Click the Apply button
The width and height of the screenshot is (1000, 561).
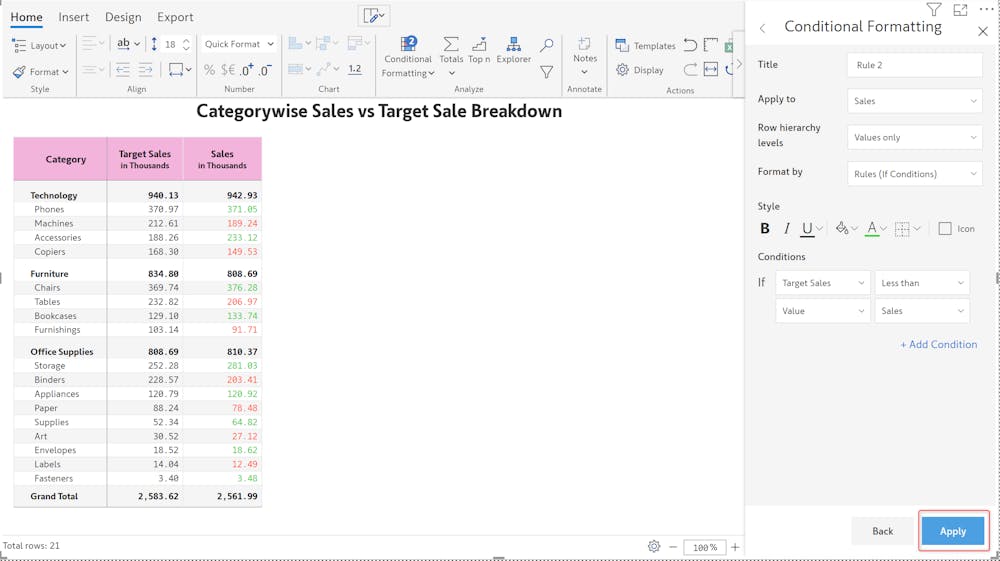click(x=953, y=531)
